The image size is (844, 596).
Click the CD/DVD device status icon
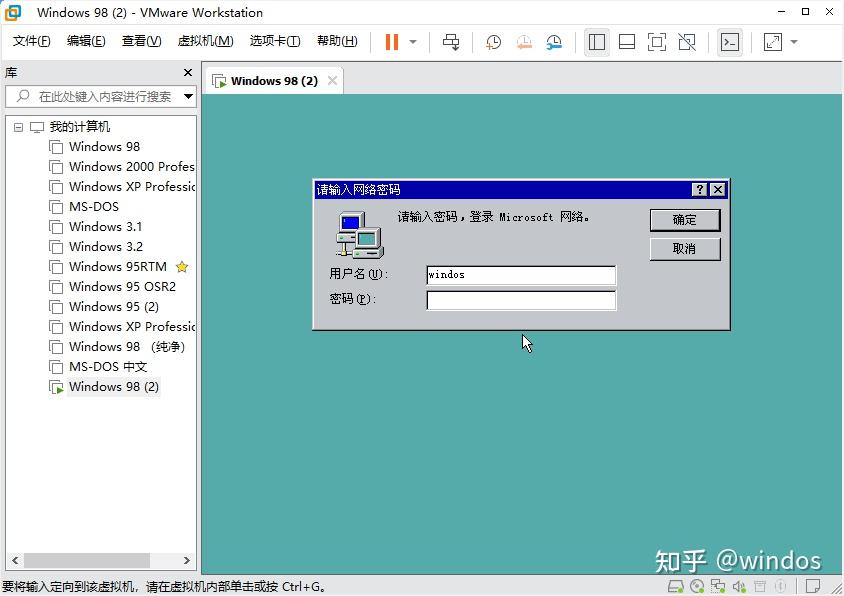696,585
